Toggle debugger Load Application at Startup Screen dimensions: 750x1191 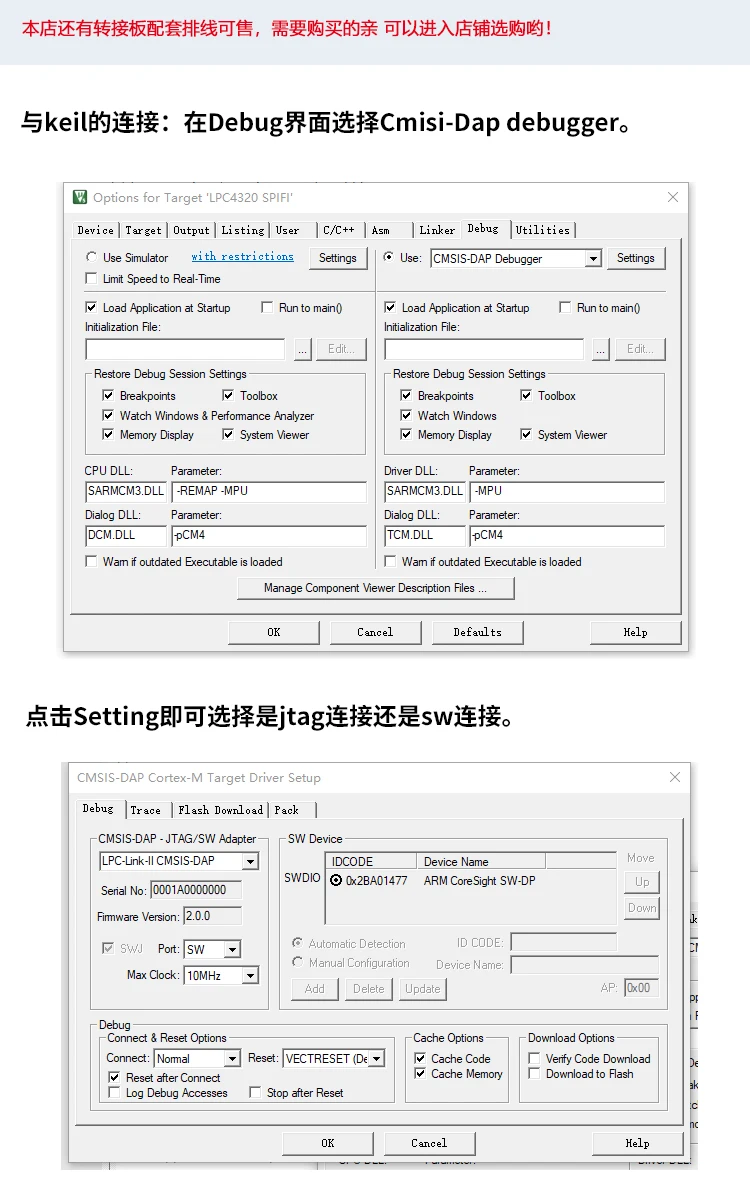point(390,308)
